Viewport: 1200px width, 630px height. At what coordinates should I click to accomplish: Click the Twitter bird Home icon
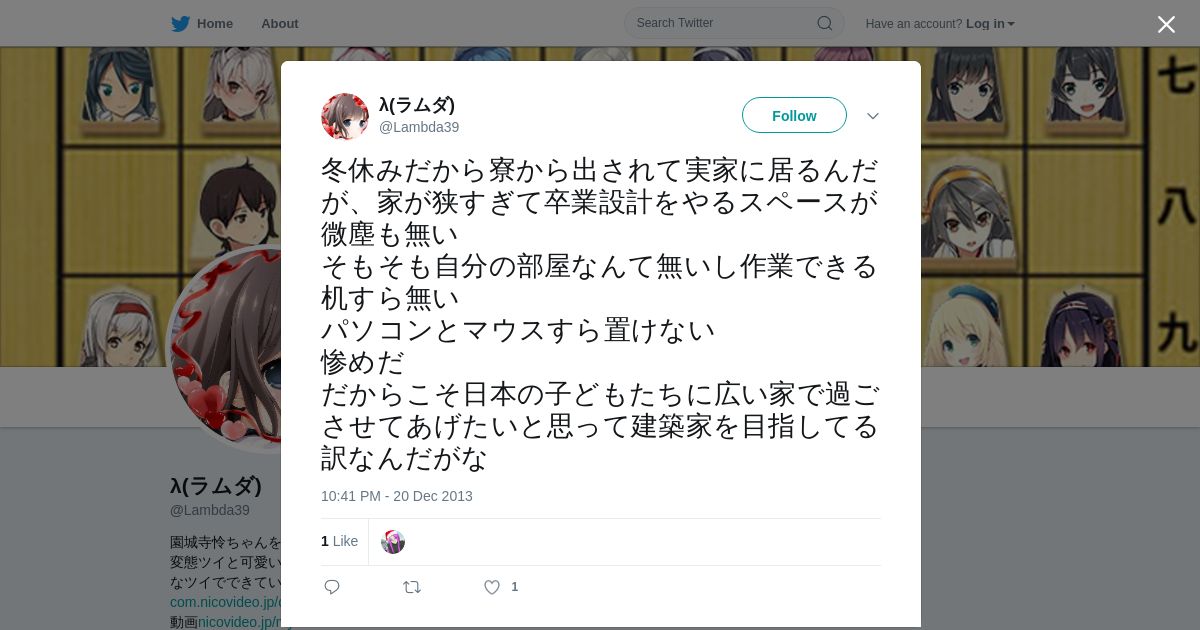(x=180, y=23)
